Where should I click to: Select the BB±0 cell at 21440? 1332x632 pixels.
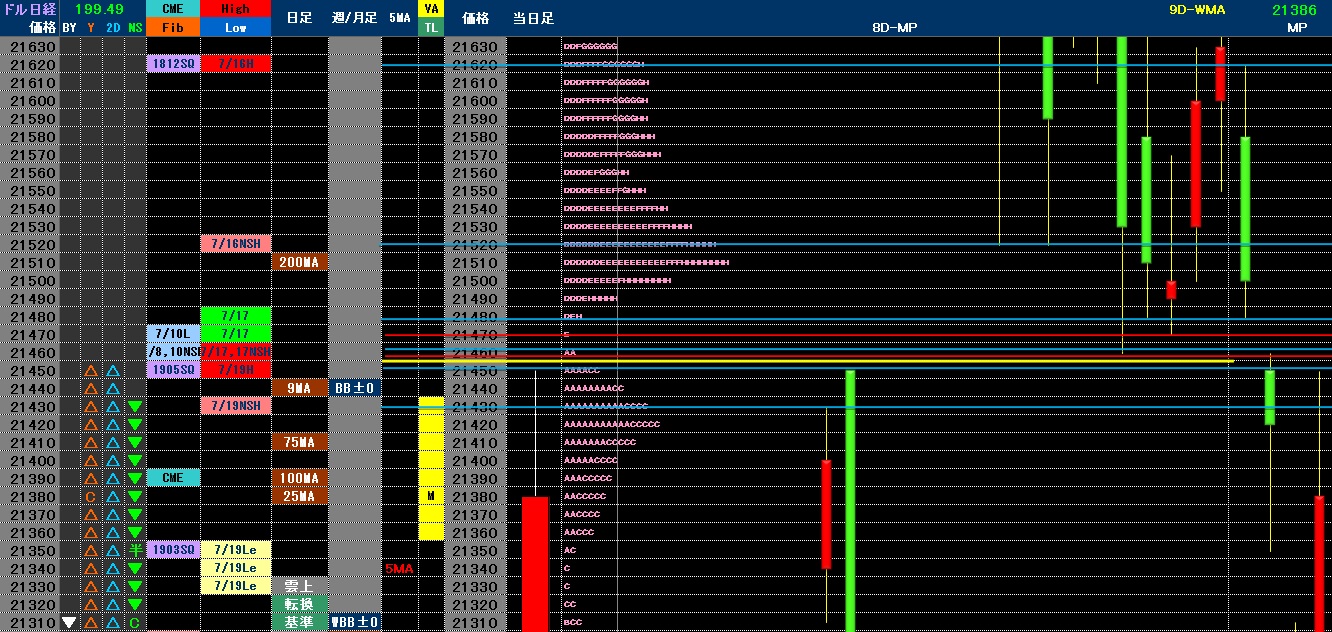pos(355,388)
